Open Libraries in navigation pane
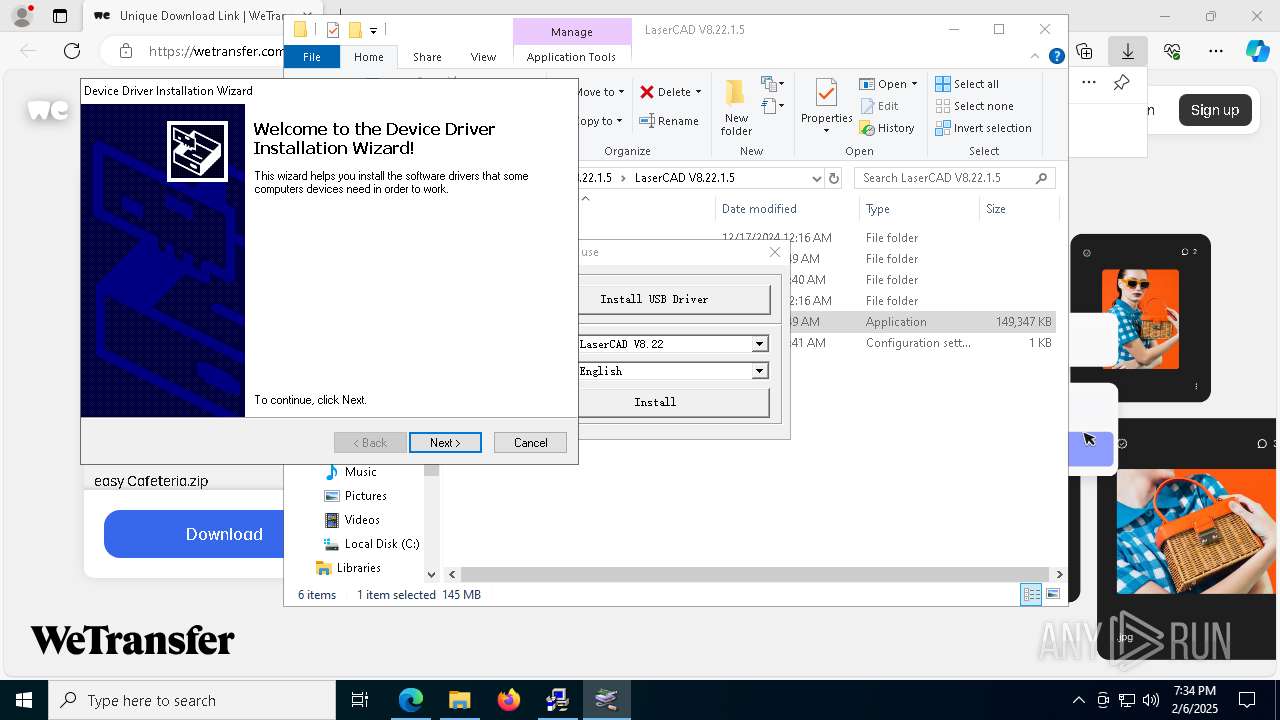 358,568
